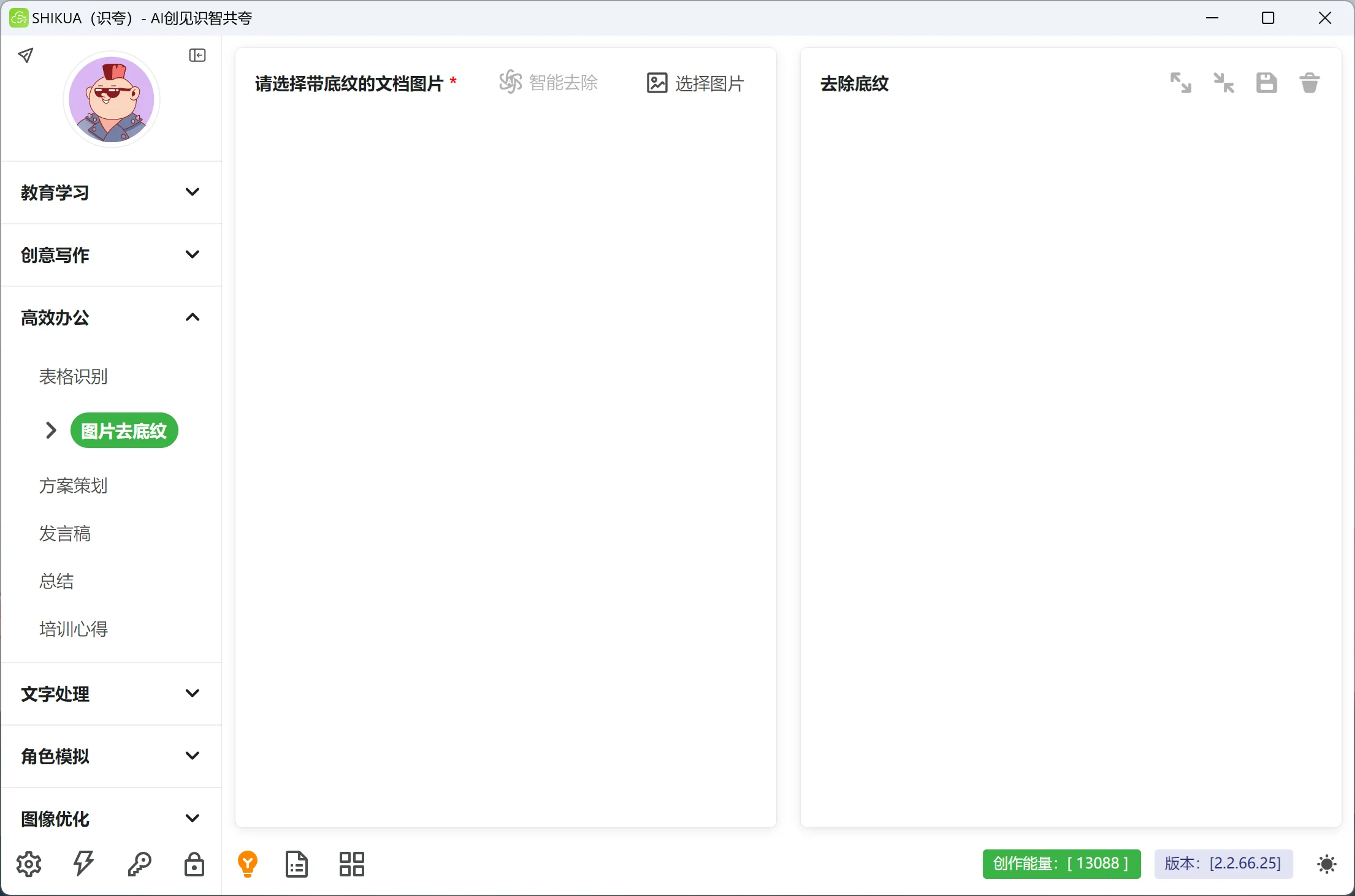Open the four-square grid icon

point(352,864)
